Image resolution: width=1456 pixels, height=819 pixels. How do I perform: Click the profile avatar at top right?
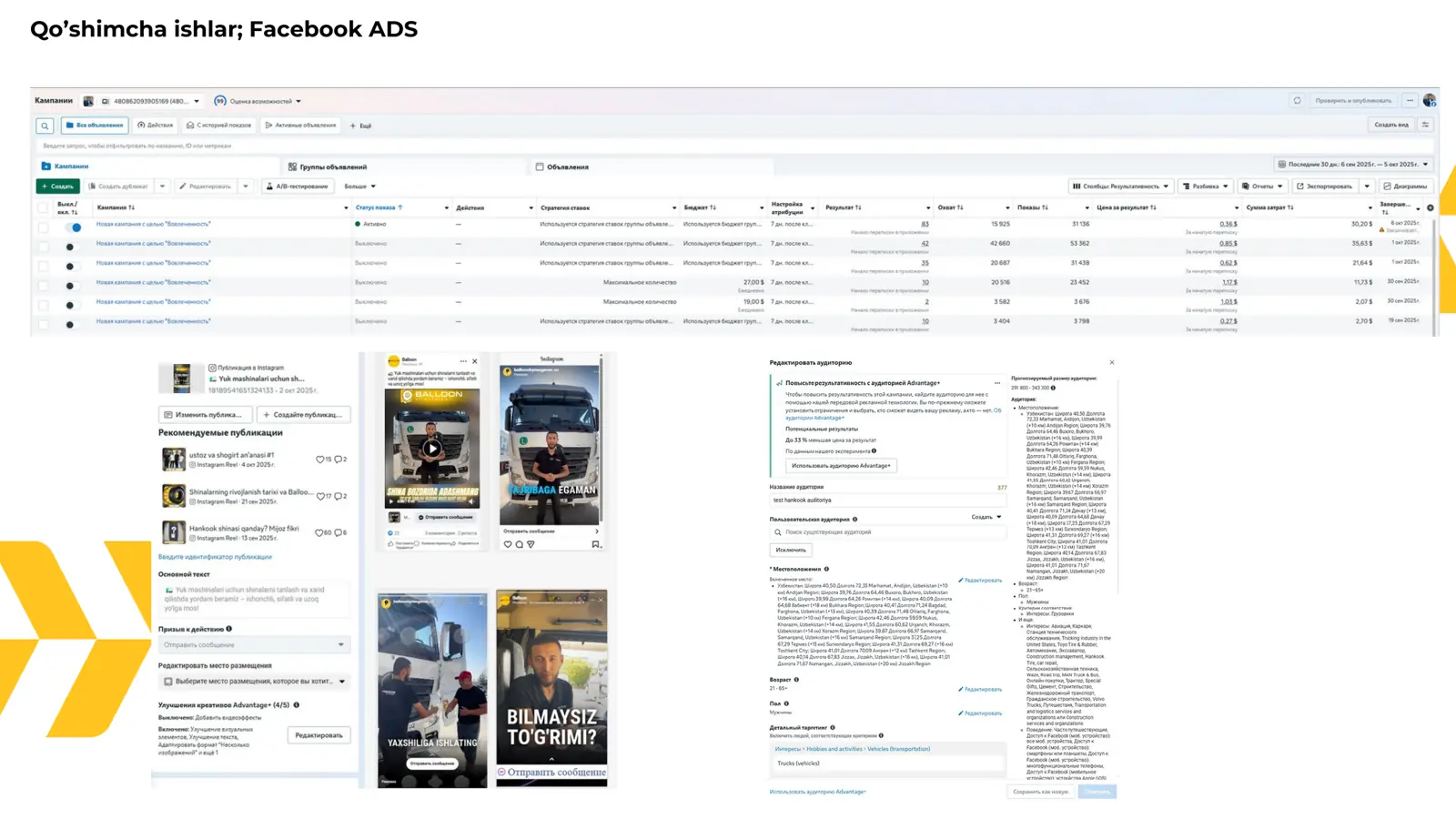[x=1430, y=101]
